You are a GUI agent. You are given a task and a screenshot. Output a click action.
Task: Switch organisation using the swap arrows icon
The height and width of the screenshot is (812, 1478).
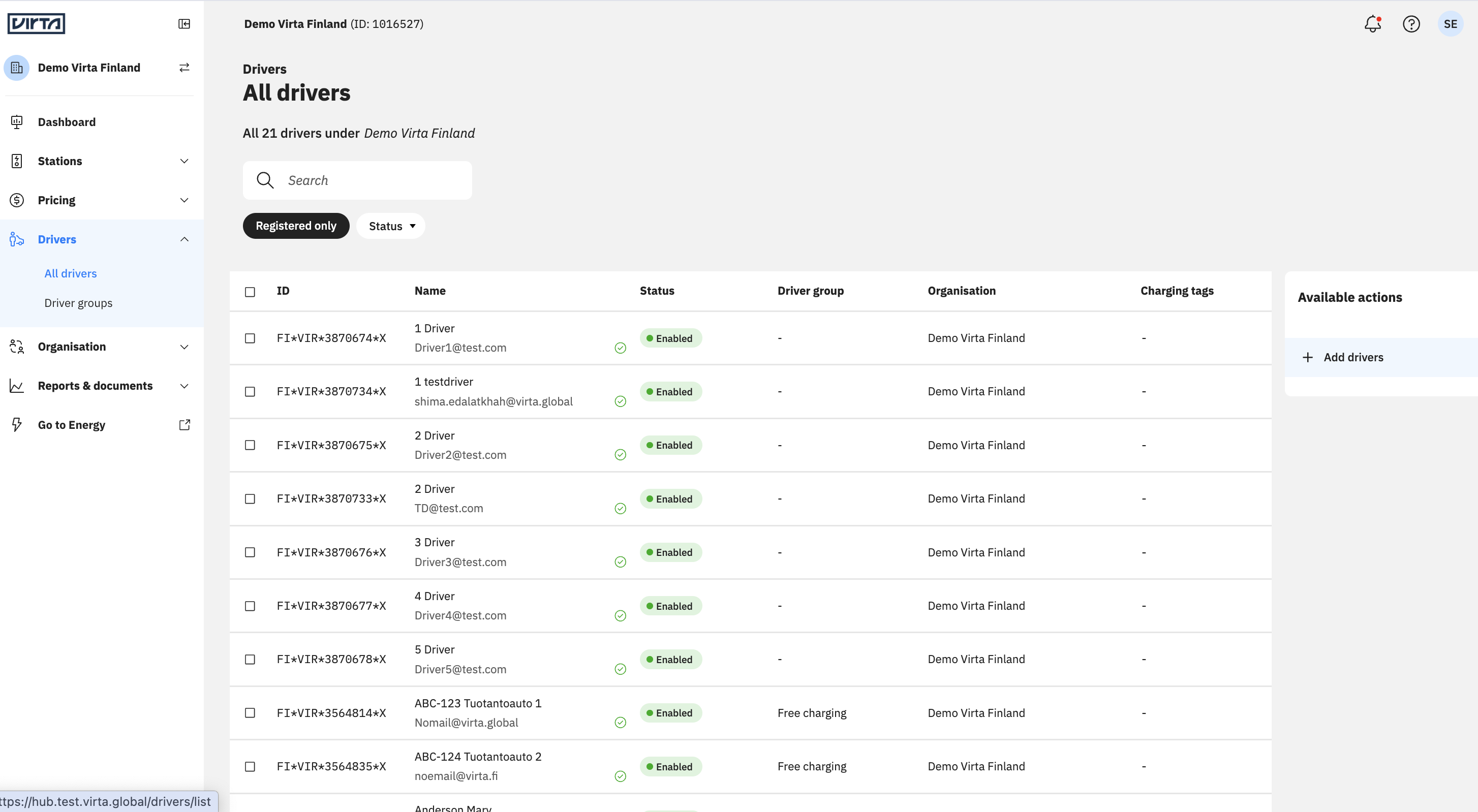184,68
